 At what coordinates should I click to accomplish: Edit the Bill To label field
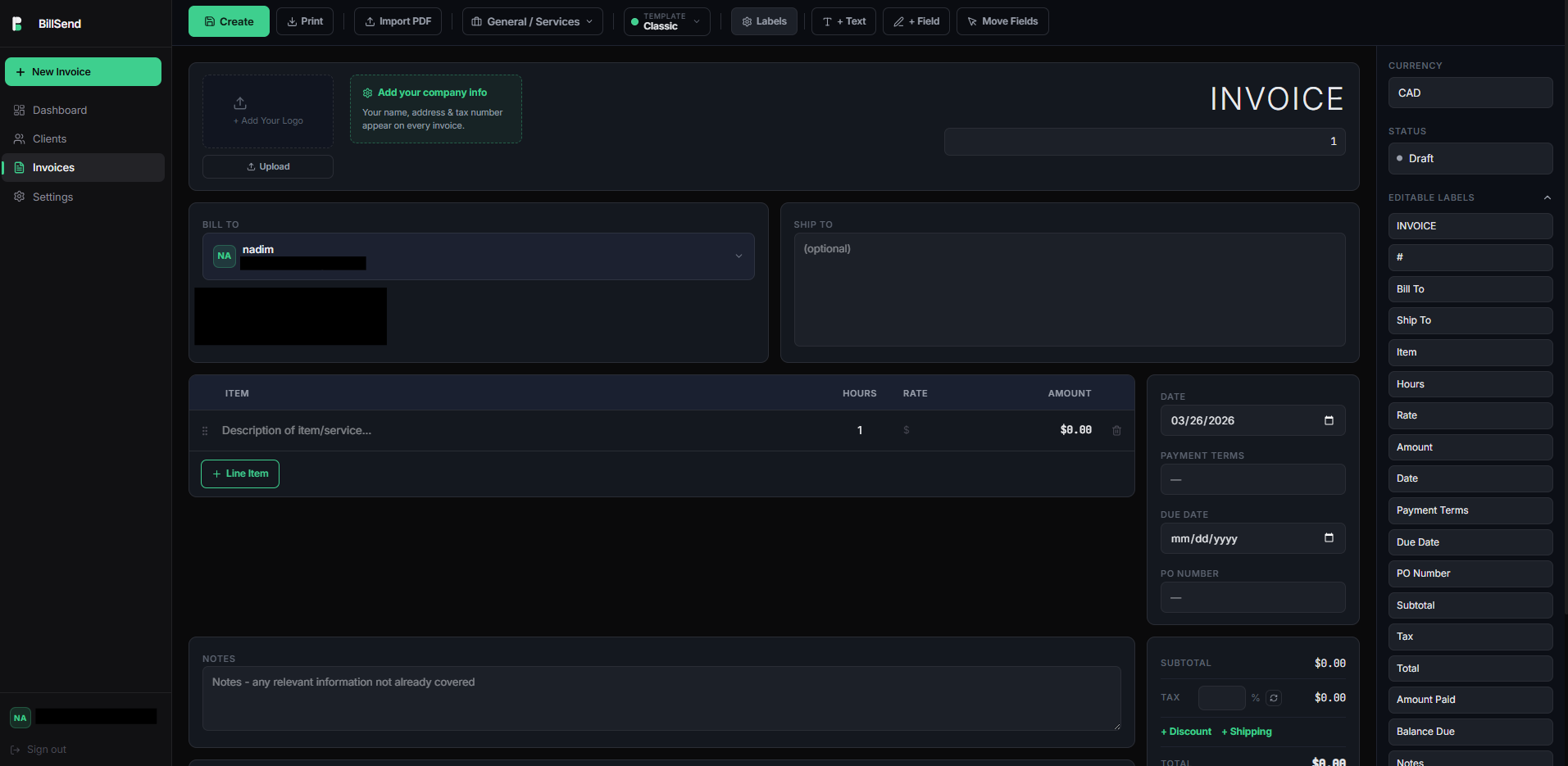pyautogui.click(x=1470, y=289)
